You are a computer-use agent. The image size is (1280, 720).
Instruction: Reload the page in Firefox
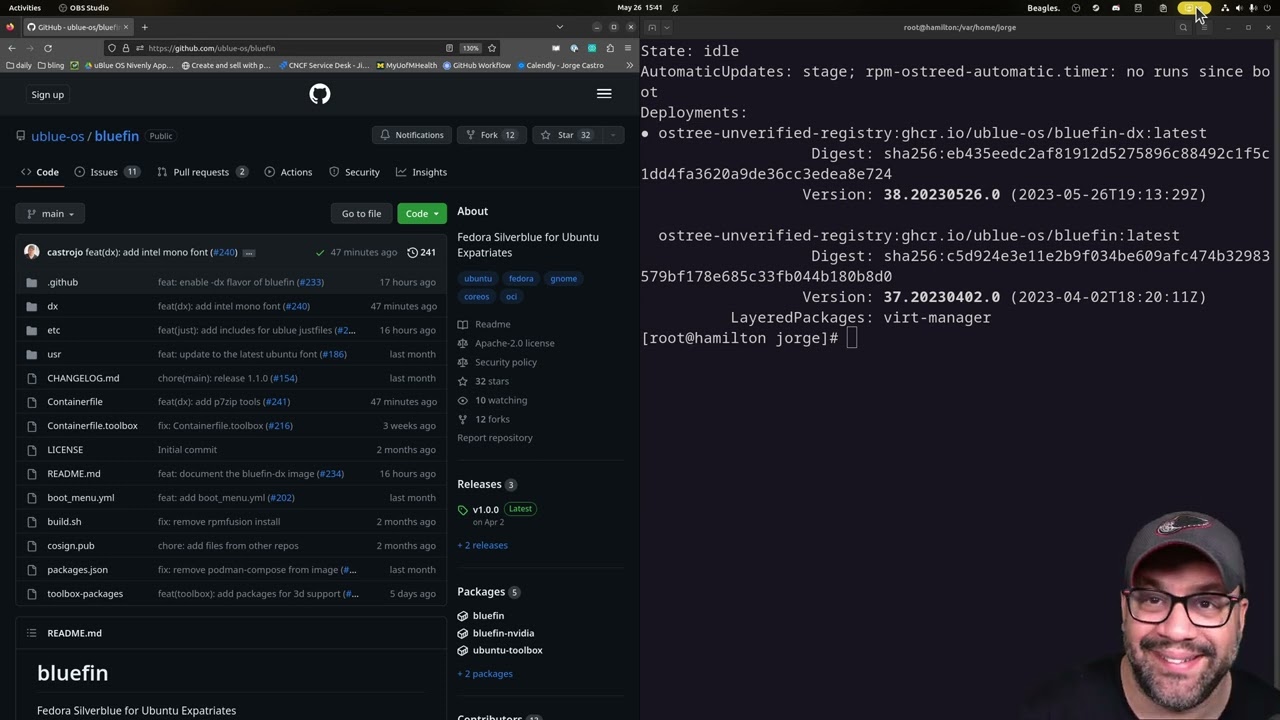(x=48, y=48)
